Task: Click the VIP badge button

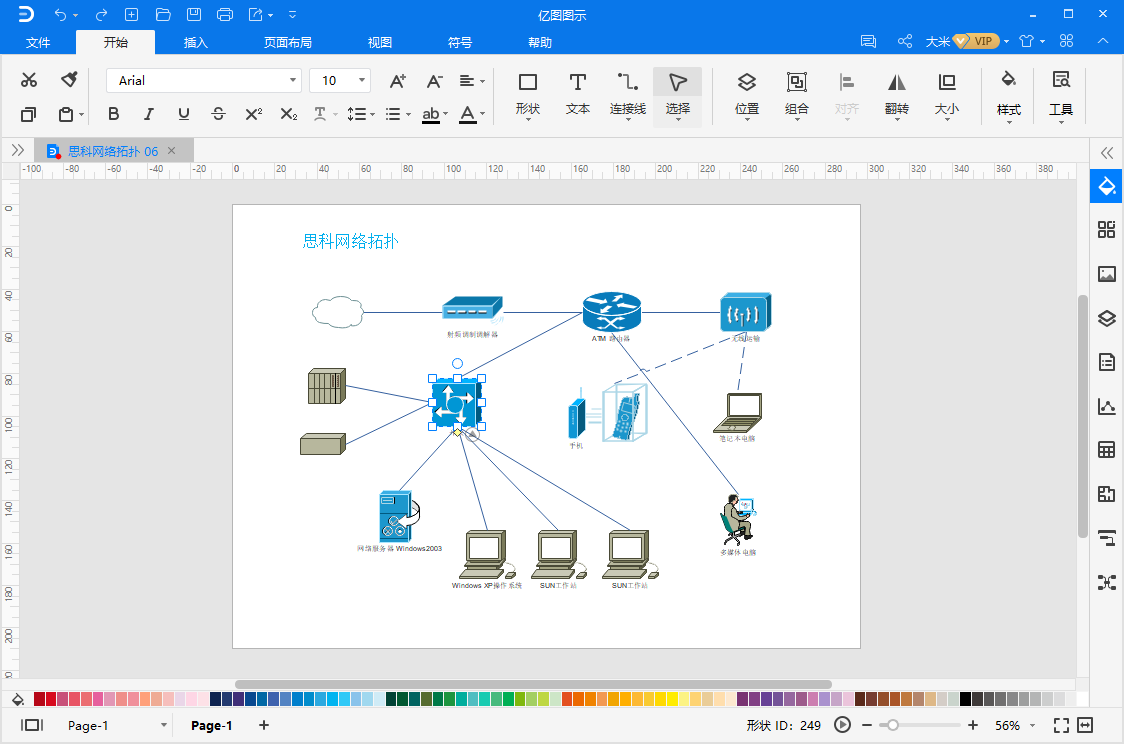Action: [976, 41]
